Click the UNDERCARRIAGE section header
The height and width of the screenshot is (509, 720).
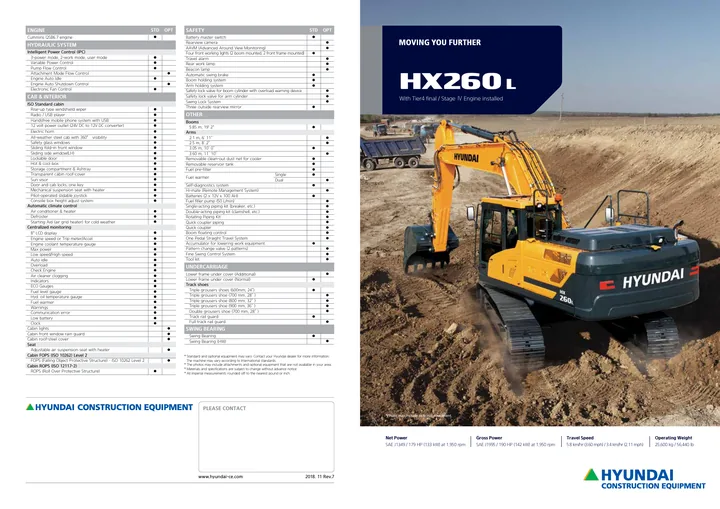pos(259,266)
